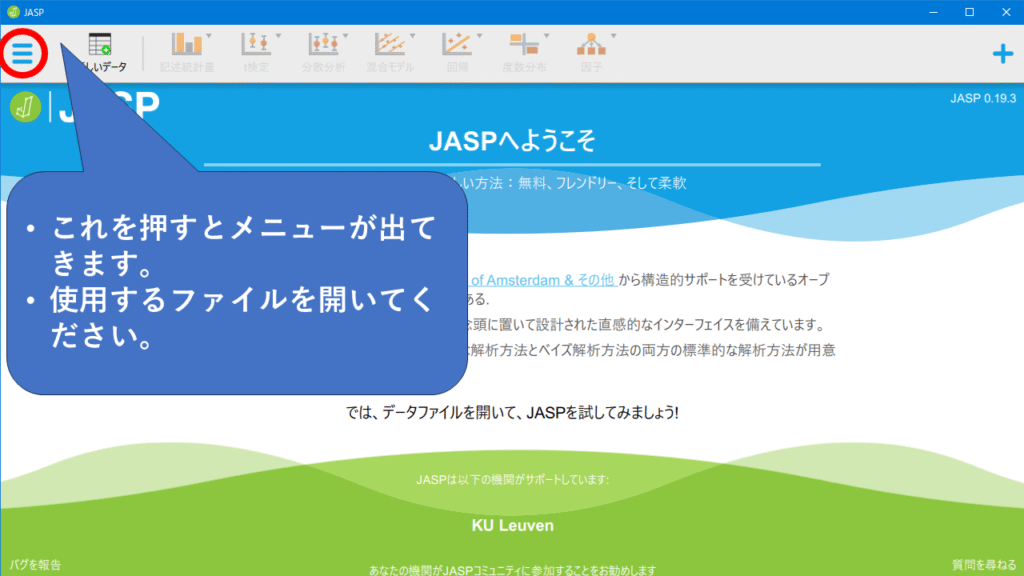Open the Descriptives (記述統計量) module

coord(187,52)
